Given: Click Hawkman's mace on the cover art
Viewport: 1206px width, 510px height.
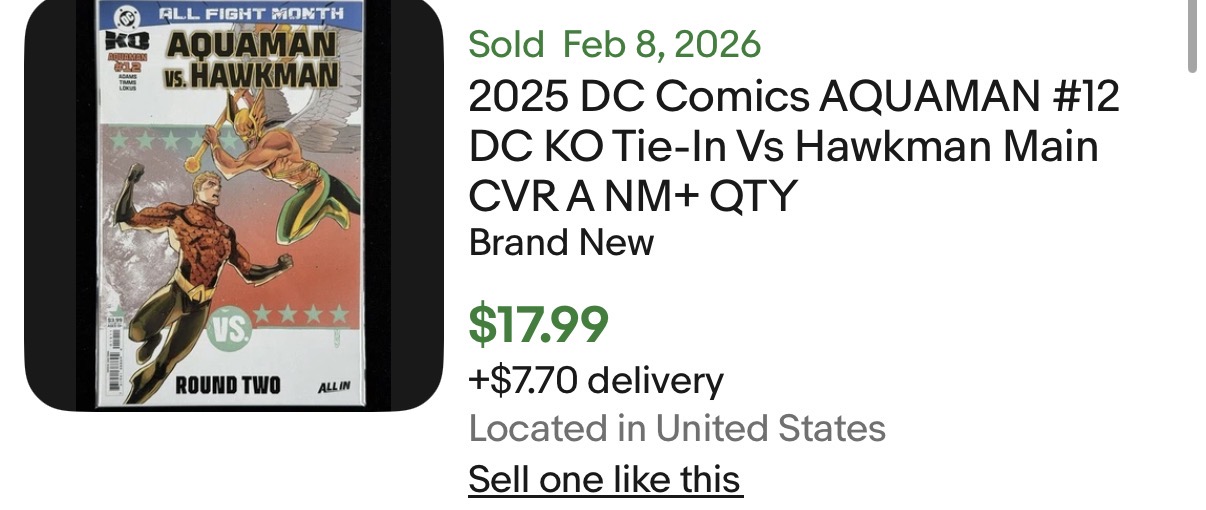Looking at the screenshot, I should [x=202, y=140].
